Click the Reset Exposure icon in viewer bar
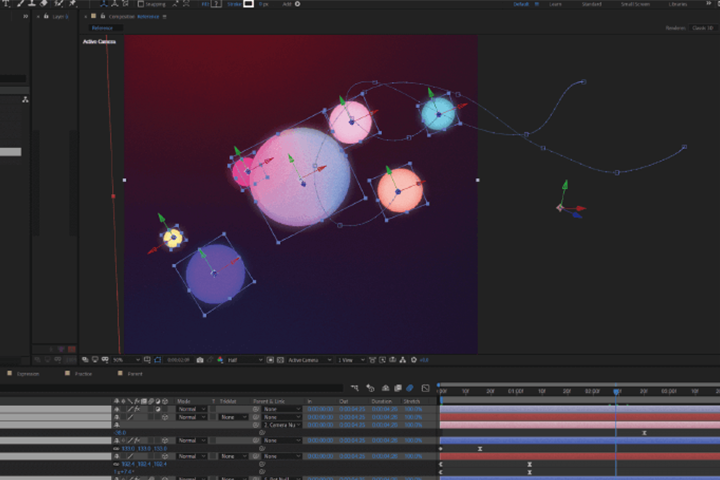The height and width of the screenshot is (480, 720). tap(414, 360)
